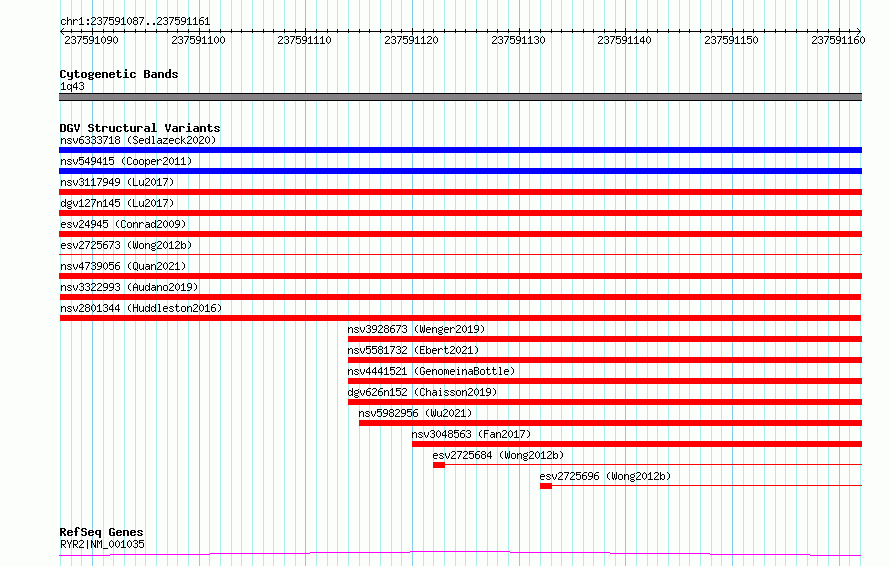Click the blue bar under nsv6333718
Image resolution: width=890 pixels, height=566 pixels.
click(460, 150)
